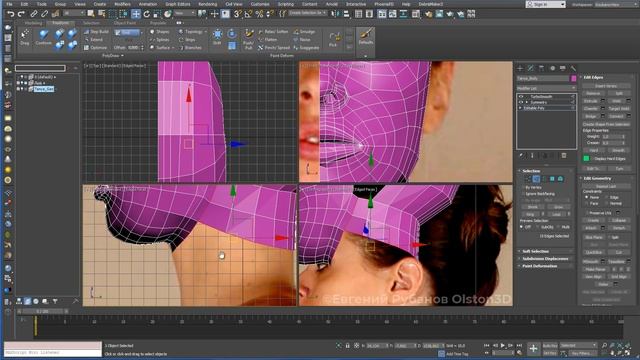Toggle TurboSmooth modifier visibility eye

[x=521, y=97]
